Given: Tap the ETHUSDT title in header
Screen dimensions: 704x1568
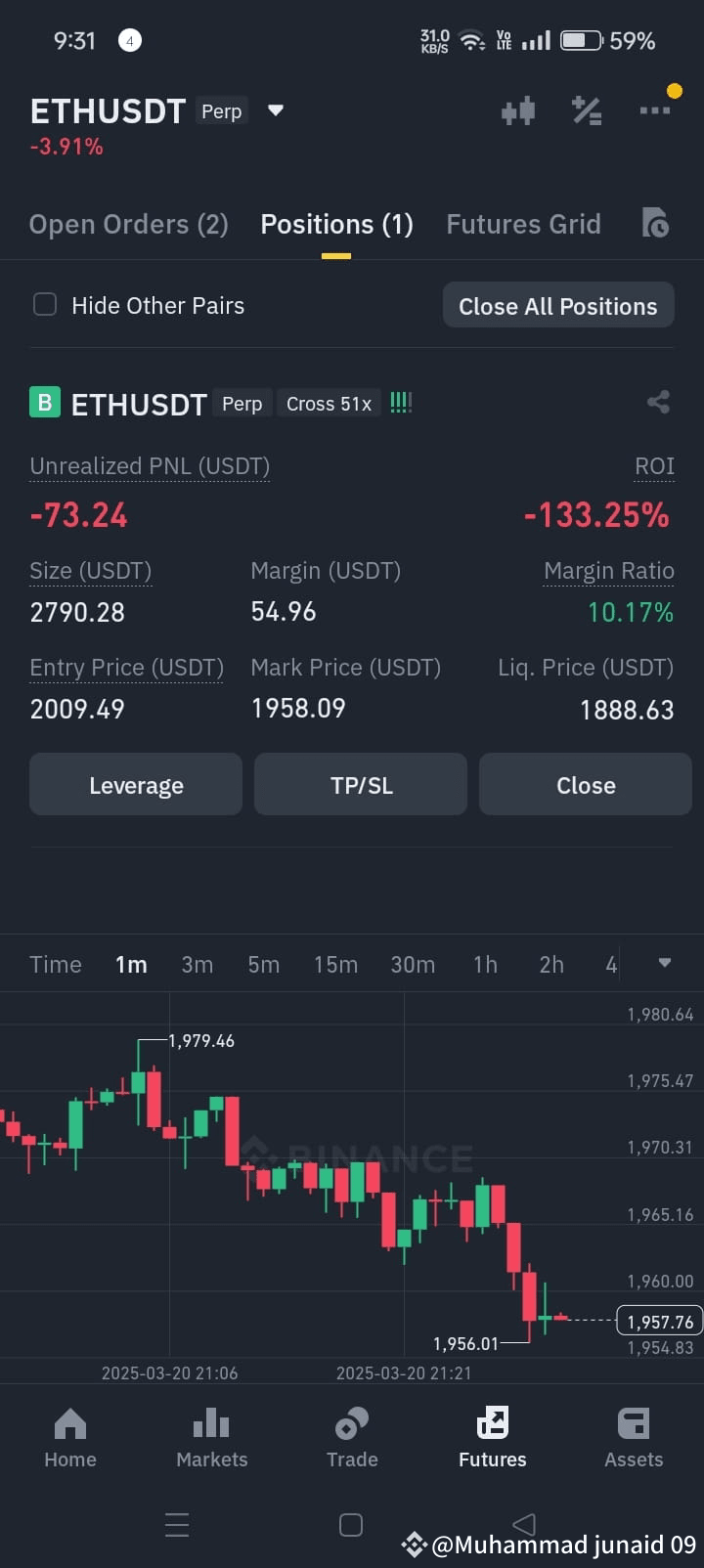Looking at the screenshot, I should click(108, 111).
